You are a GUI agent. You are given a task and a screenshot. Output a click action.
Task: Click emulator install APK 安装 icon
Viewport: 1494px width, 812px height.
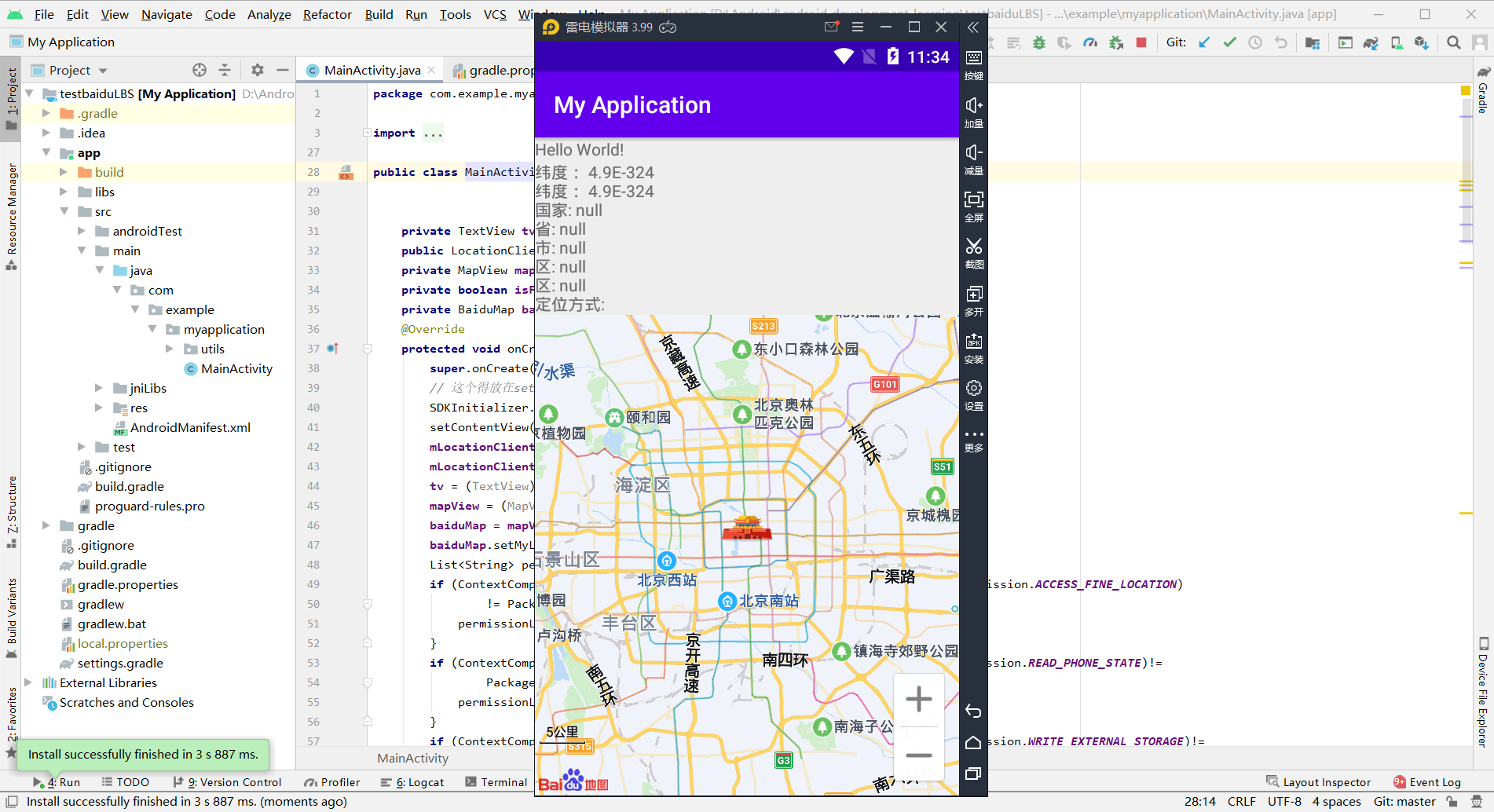click(974, 348)
